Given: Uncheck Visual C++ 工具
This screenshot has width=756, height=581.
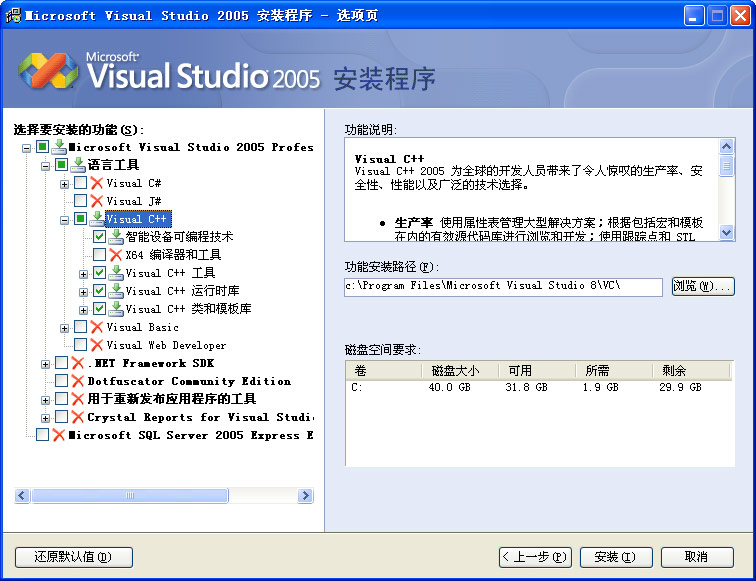Looking at the screenshot, I should click(x=99, y=272).
